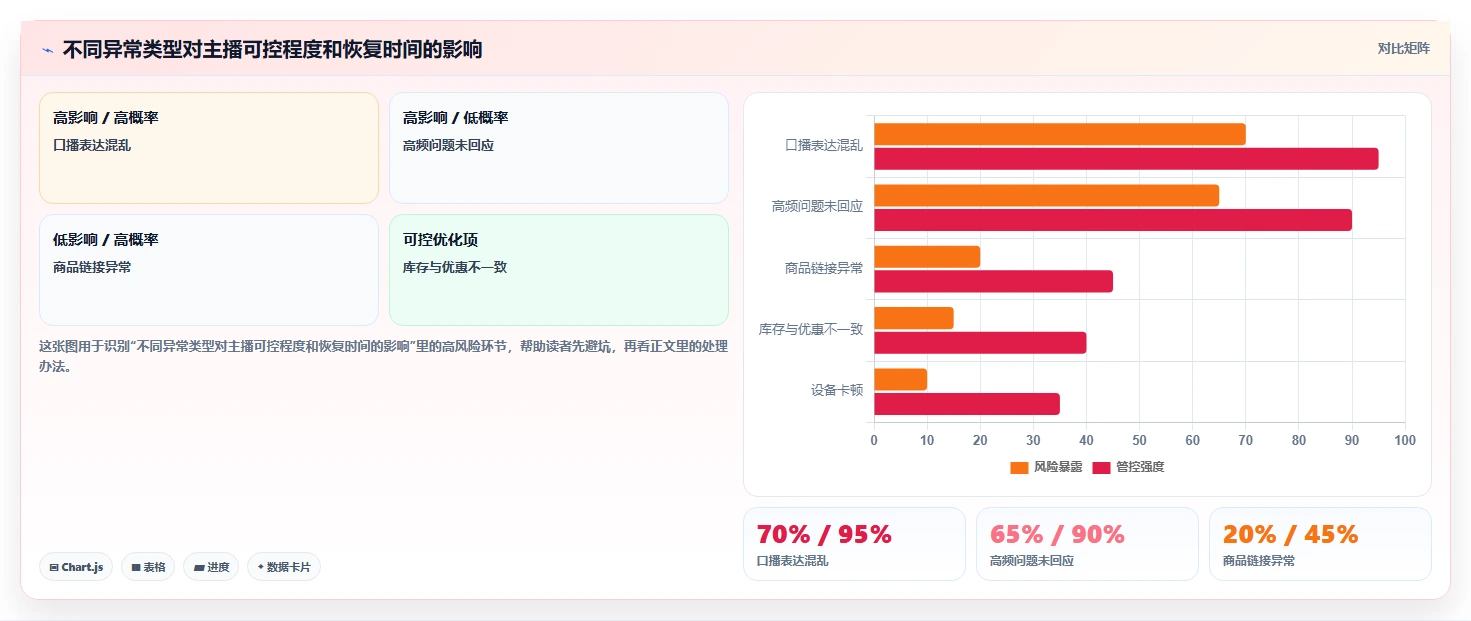Click the orange 设备卡顿 bar
Viewport: 1471px width, 621px height.
900,379
